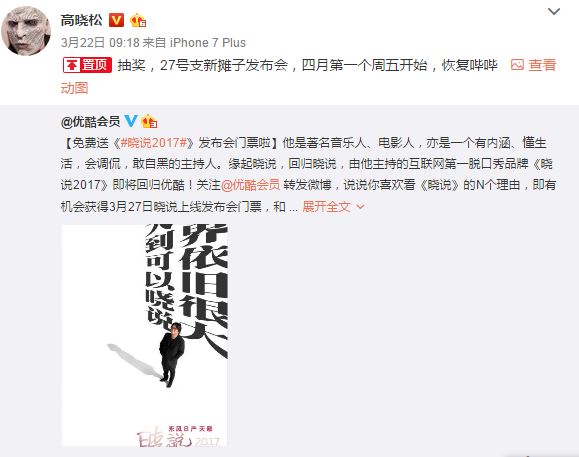Click the @优酷会员 mention in the post text
This screenshot has height=457, width=579.
[x=250, y=185]
